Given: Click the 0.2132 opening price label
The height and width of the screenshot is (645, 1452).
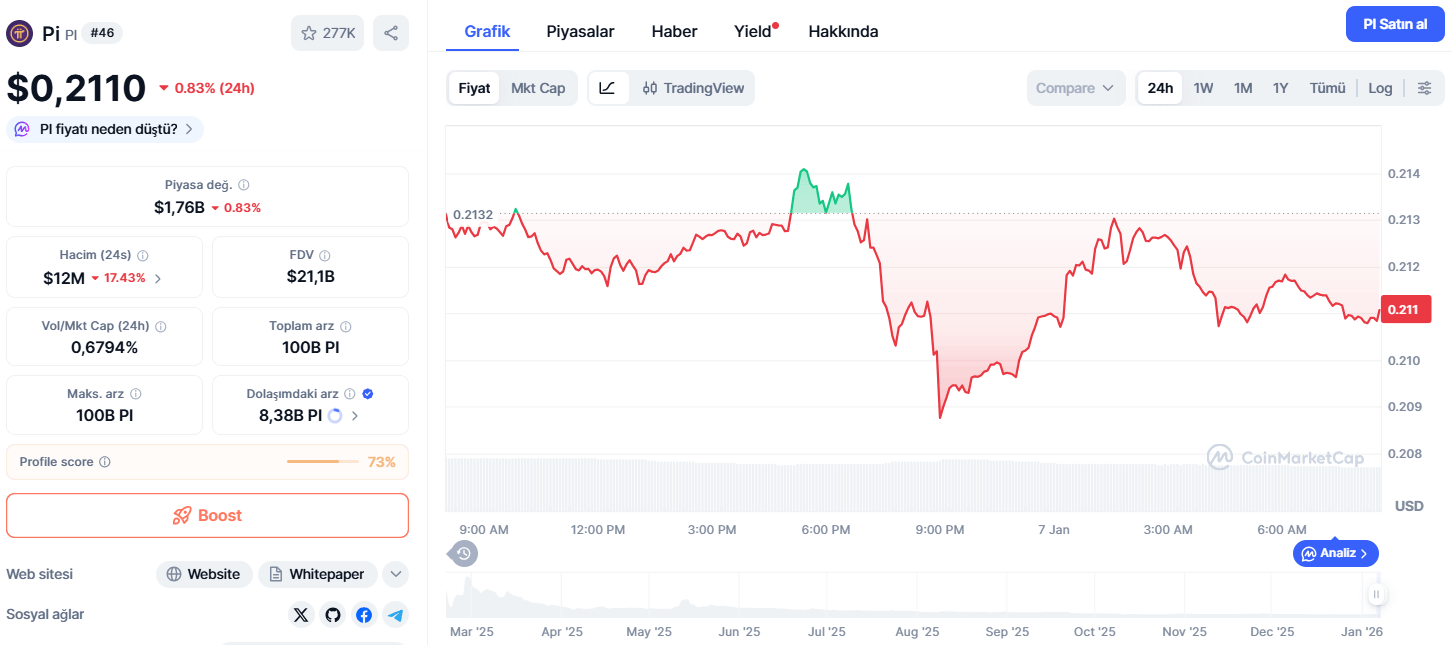Looking at the screenshot, I should (472, 214).
